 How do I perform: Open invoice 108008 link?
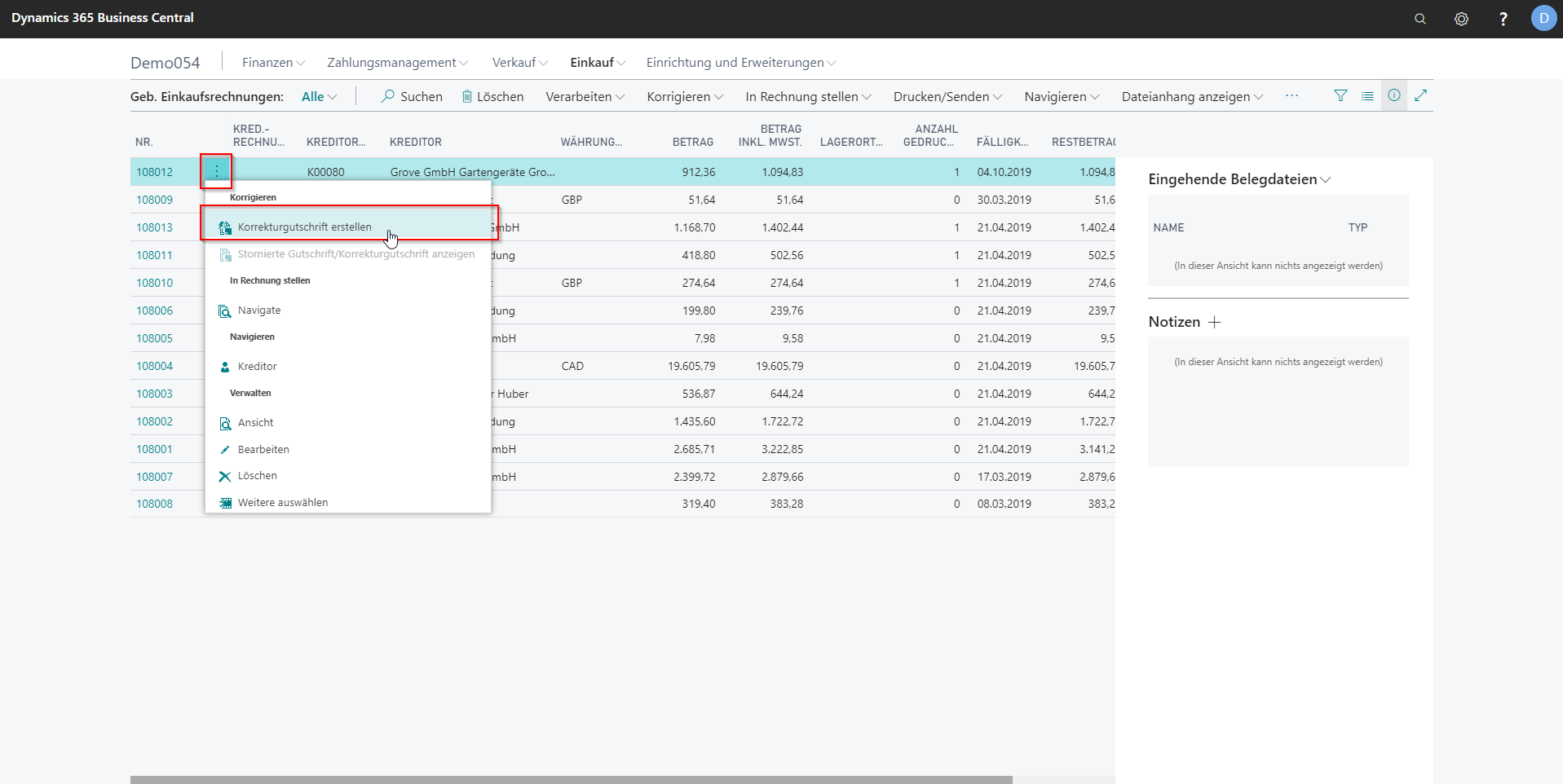click(x=154, y=504)
